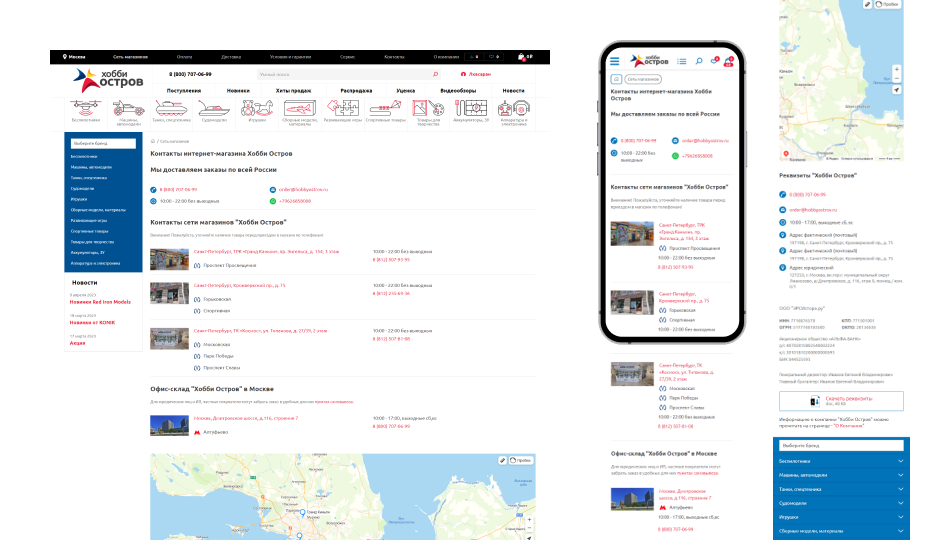The height and width of the screenshot is (540, 950).
Task: Open the Выберите бренд dropdown in mobile panel
Action: pyautogui.click(x=841, y=445)
